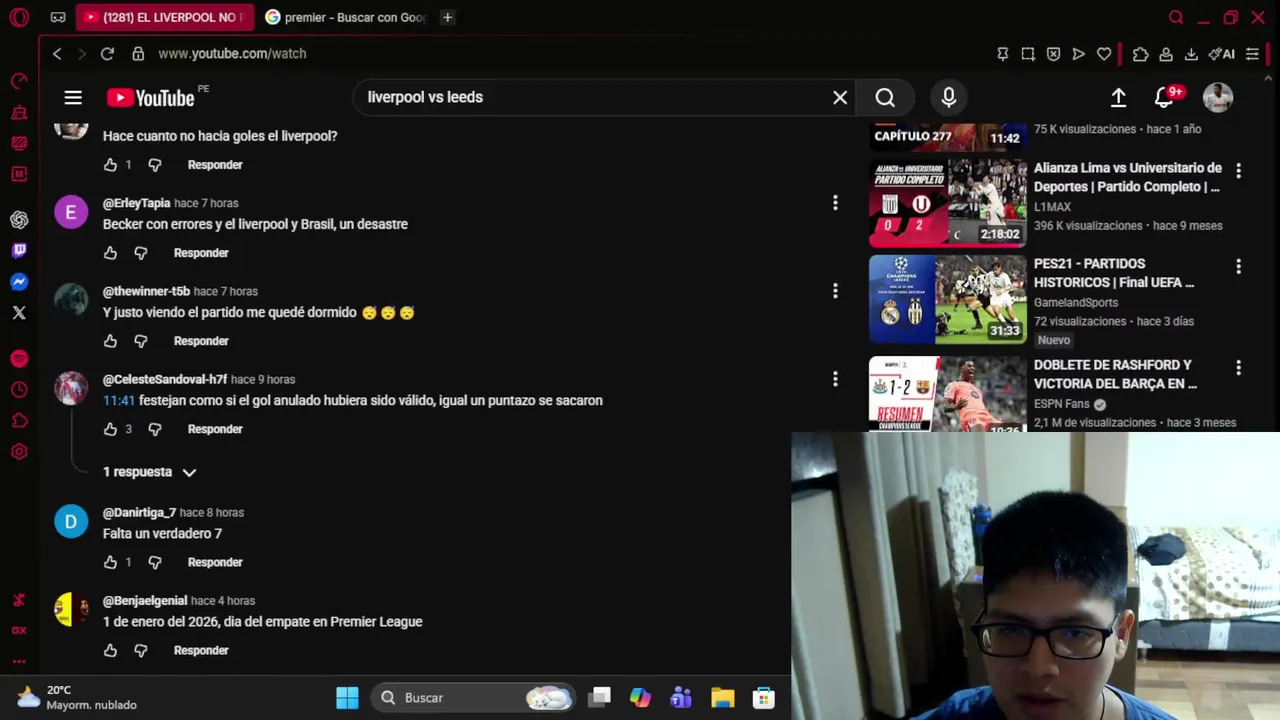This screenshot has height=720, width=1280.
Task: Open options for PES21 Partidos Historicos video
Action: 1238,267
